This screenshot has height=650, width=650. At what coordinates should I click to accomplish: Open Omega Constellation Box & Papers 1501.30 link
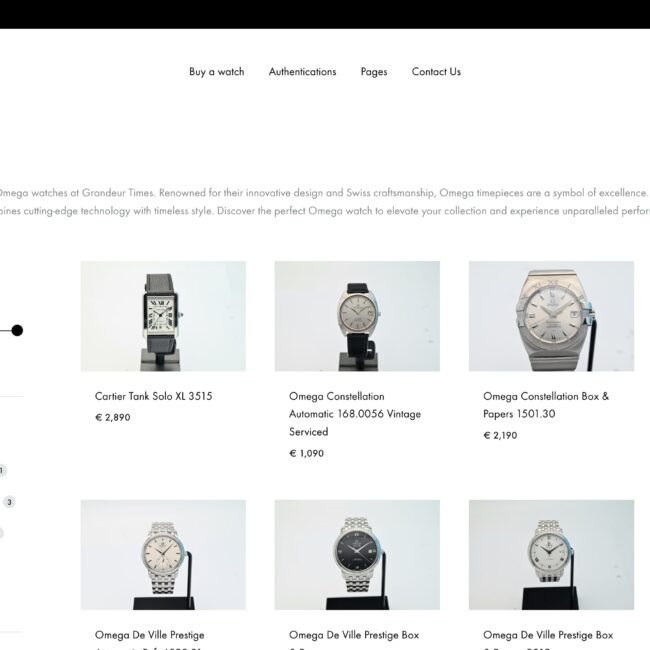click(x=546, y=405)
